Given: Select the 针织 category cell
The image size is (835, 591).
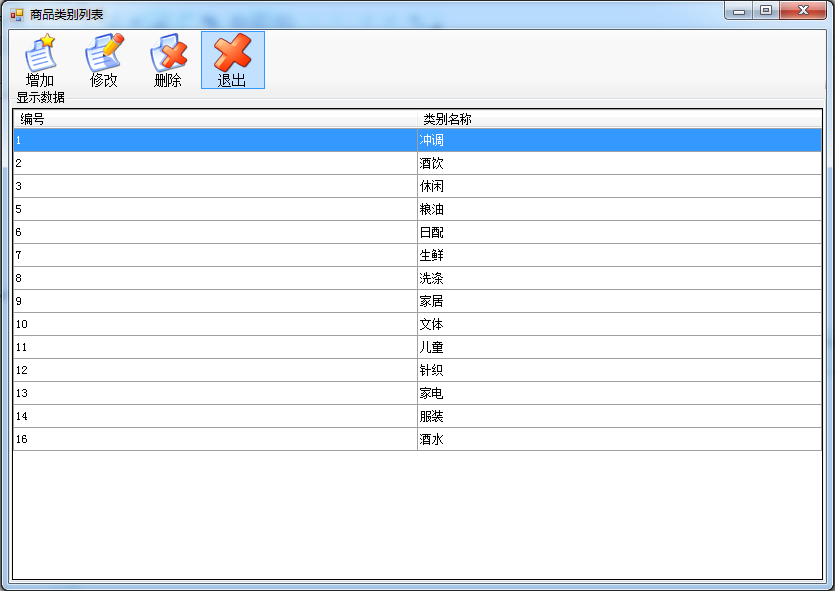Looking at the screenshot, I should pos(619,370).
